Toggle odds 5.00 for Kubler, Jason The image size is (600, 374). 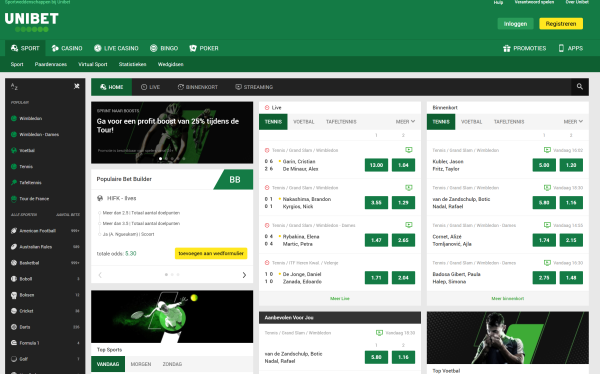[x=544, y=165]
